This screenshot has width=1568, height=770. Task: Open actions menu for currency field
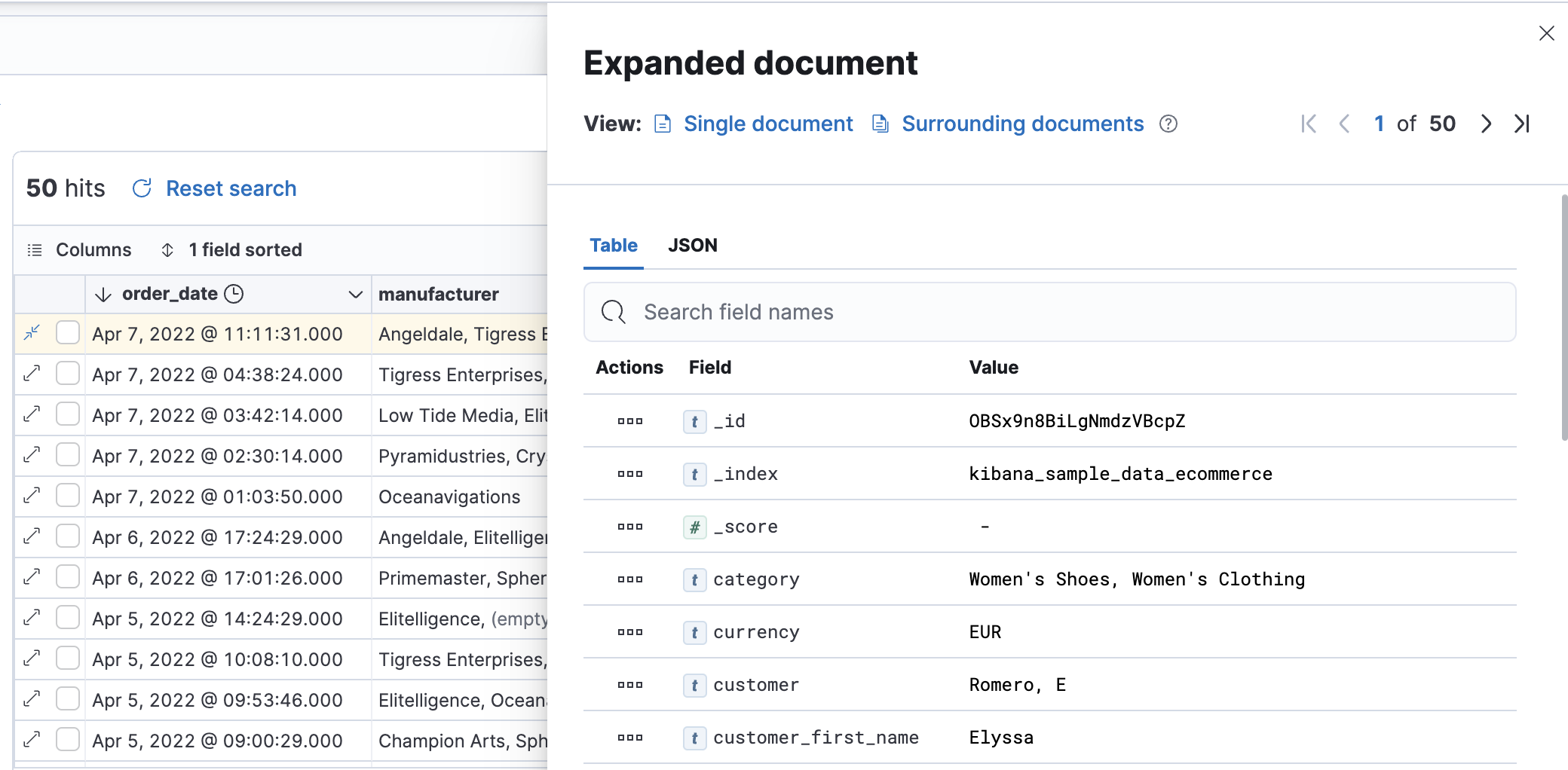pyautogui.click(x=629, y=632)
